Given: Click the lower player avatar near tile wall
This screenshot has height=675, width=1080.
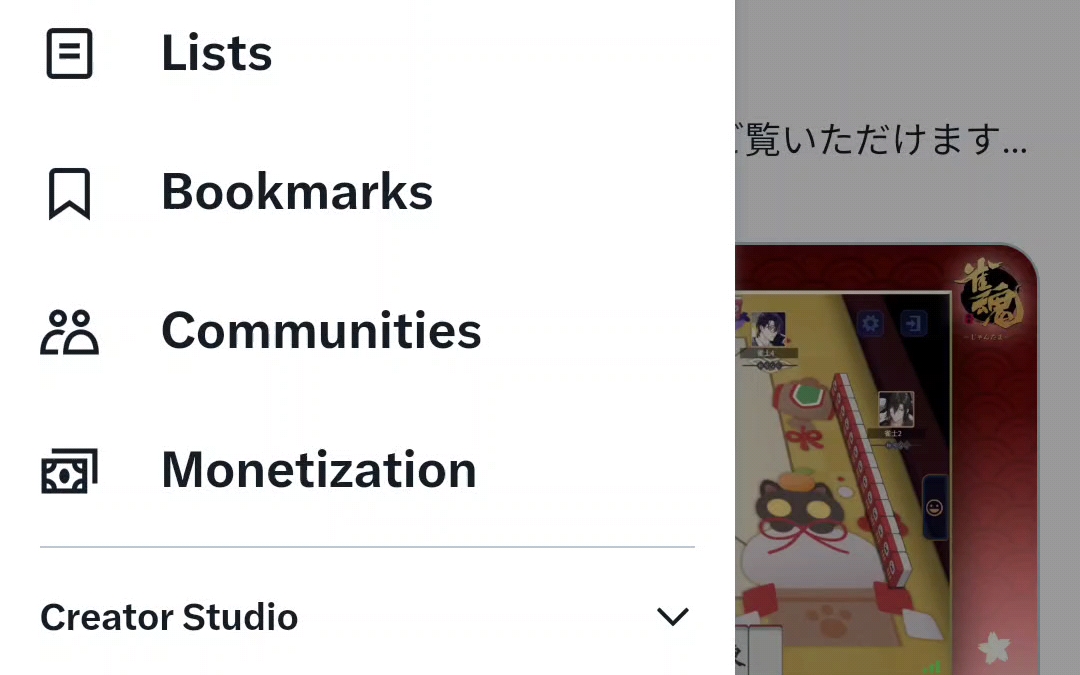Looking at the screenshot, I should point(895,409).
